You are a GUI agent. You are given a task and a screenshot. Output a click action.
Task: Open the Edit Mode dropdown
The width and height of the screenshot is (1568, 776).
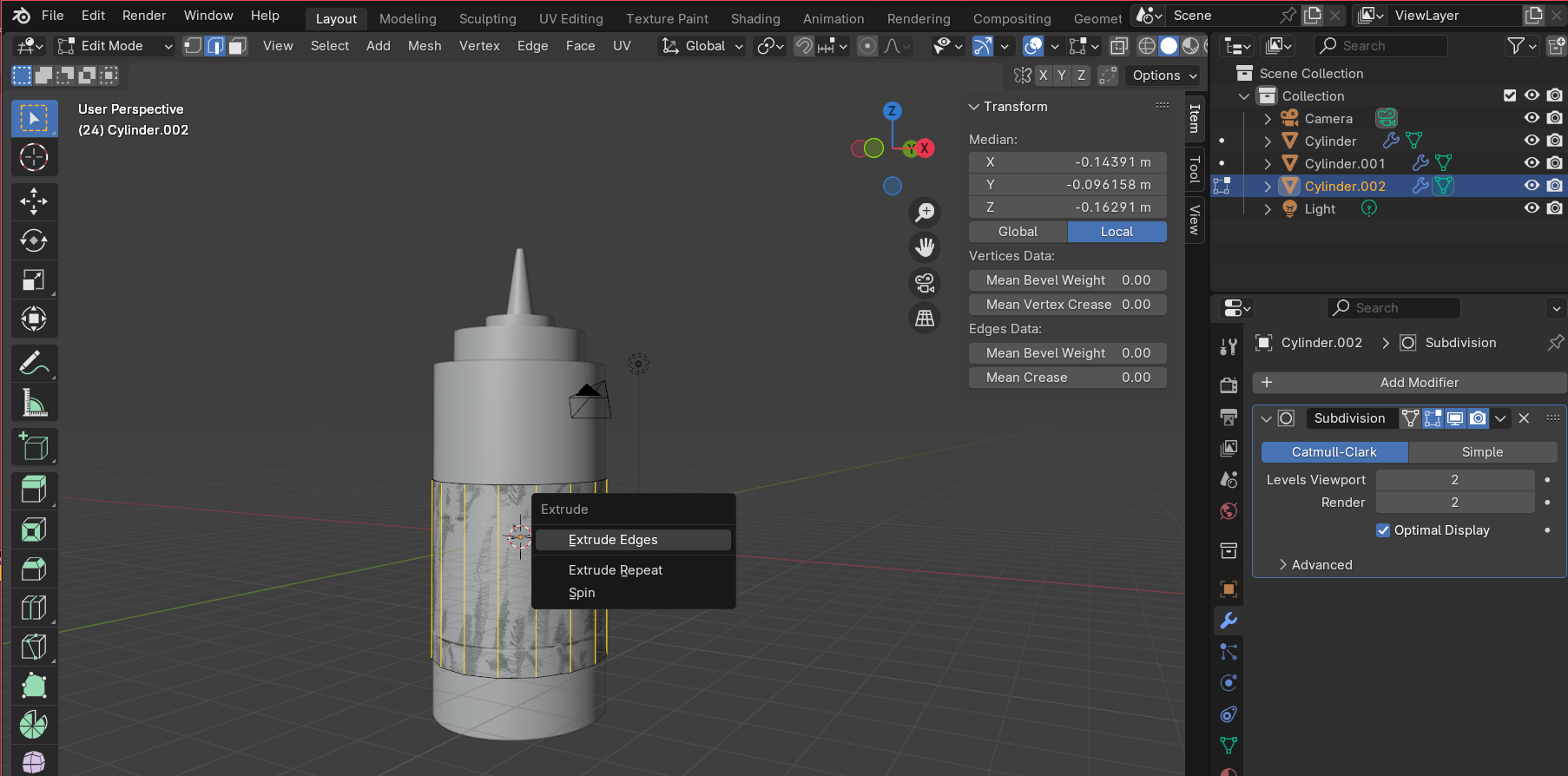pyautogui.click(x=115, y=46)
